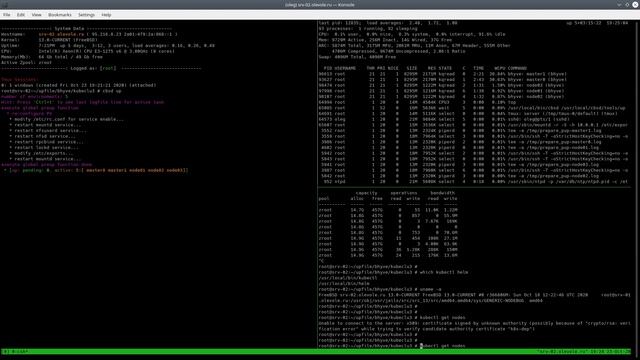
Task: Click the 'System Data' header line
Action: tap(87, 29)
